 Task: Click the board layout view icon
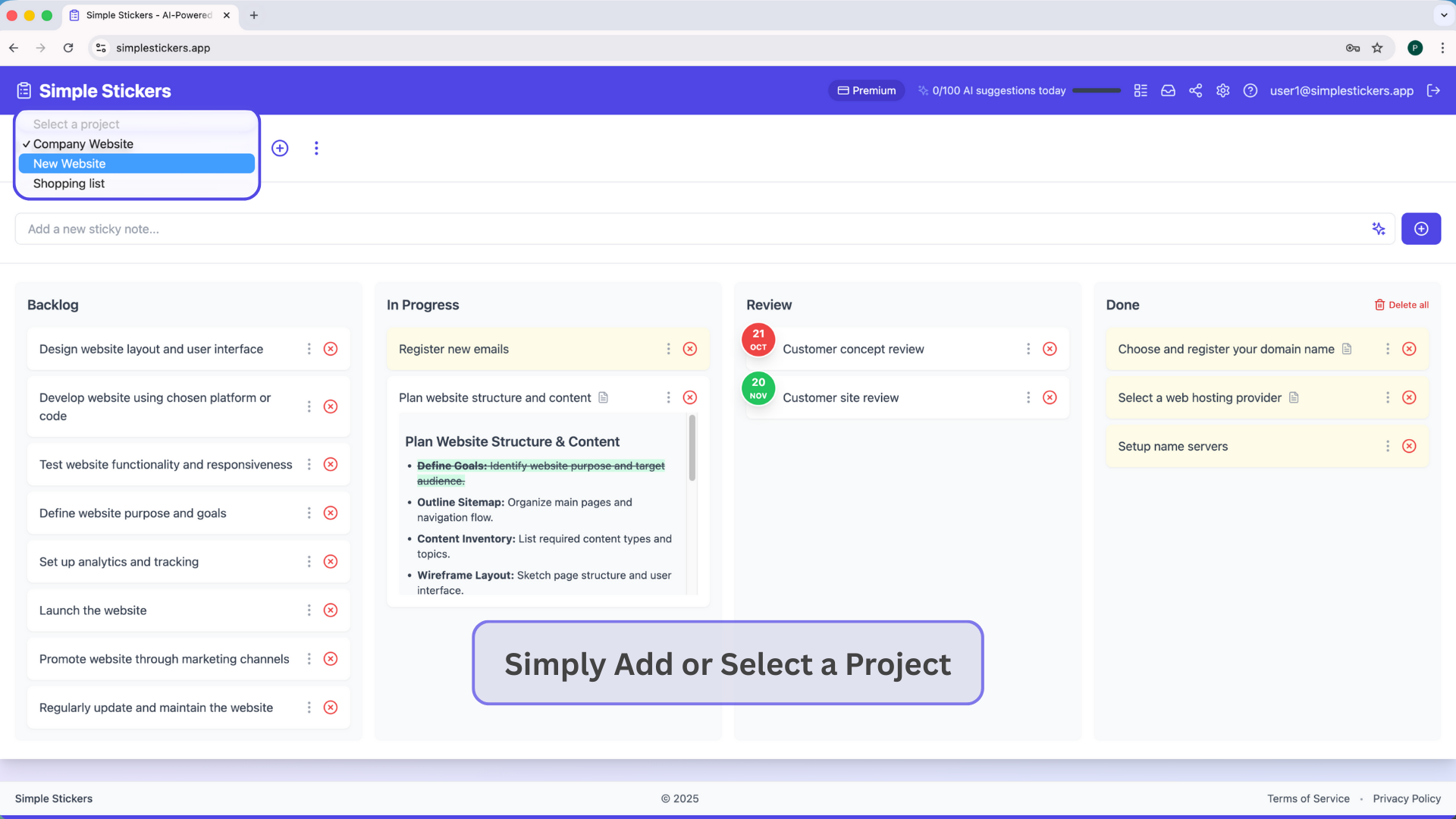coord(1141,91)
